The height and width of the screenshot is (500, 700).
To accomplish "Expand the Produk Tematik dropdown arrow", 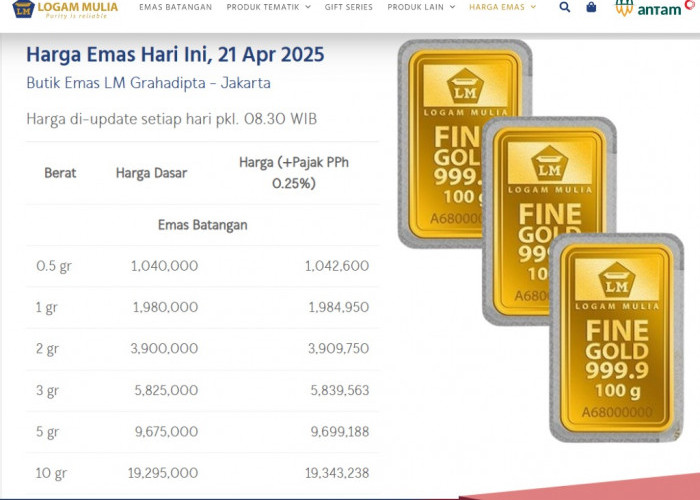I will pos(308,7).
